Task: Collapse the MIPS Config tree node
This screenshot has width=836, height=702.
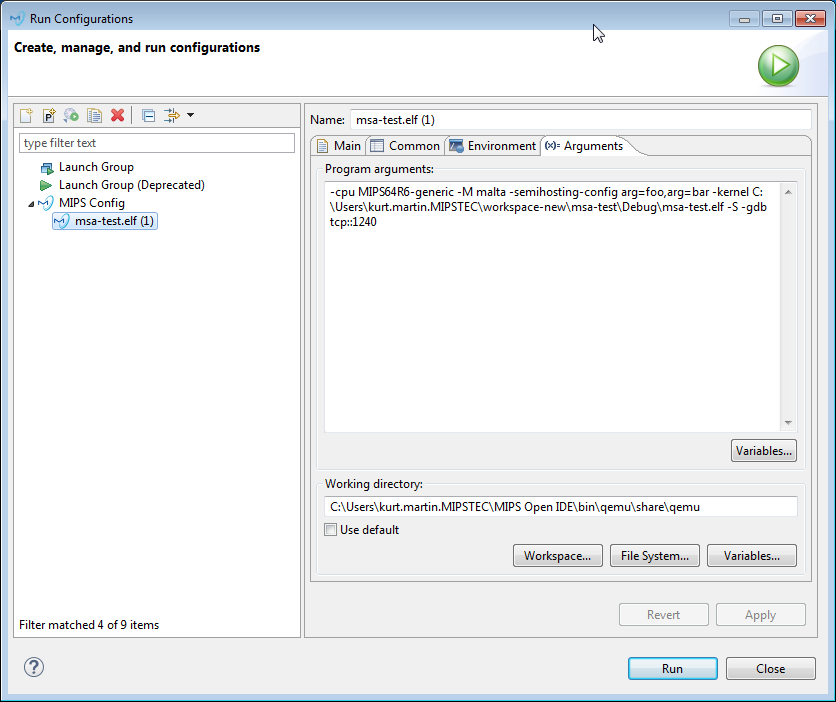Action: click(x=30, y=203)
